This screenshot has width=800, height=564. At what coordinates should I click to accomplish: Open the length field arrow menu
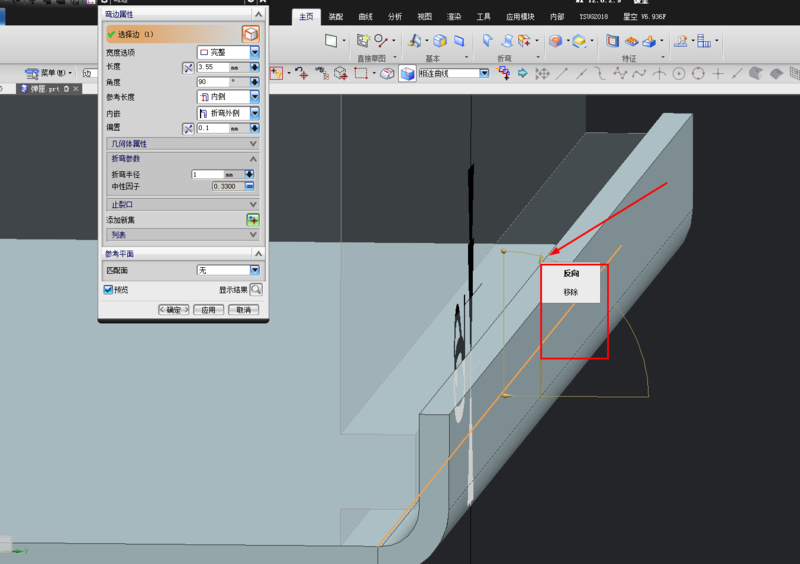pos(254,67)
